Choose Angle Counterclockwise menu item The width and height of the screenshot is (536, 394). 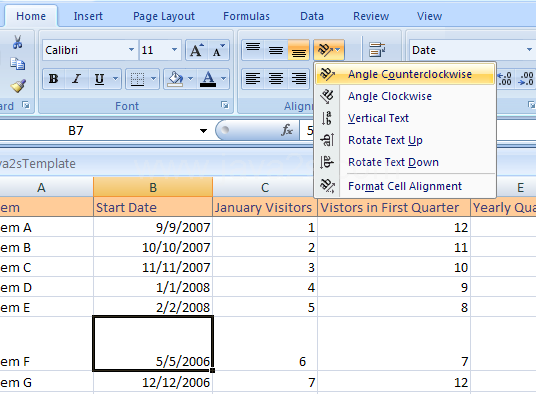coord(405,74)
